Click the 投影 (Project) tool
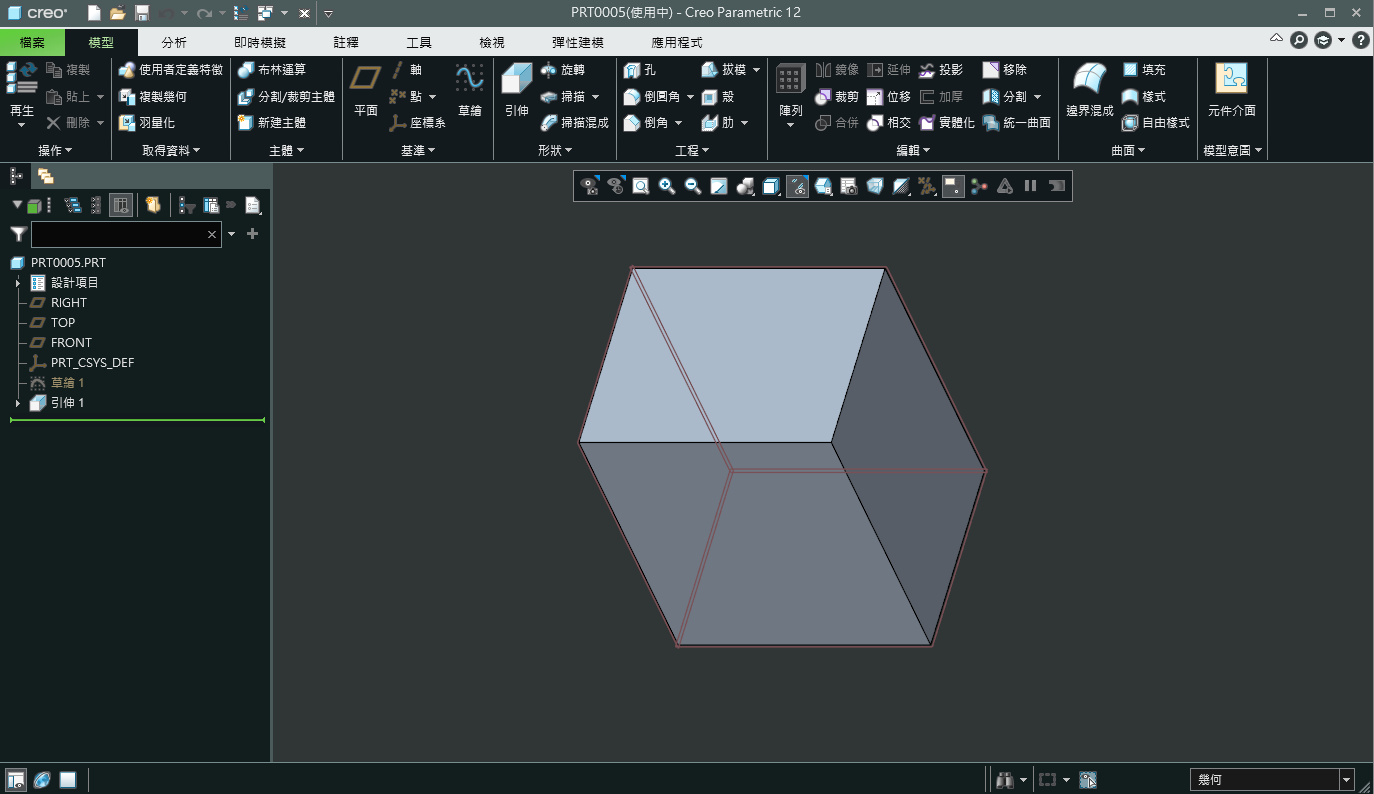 [x=941, y=70]
